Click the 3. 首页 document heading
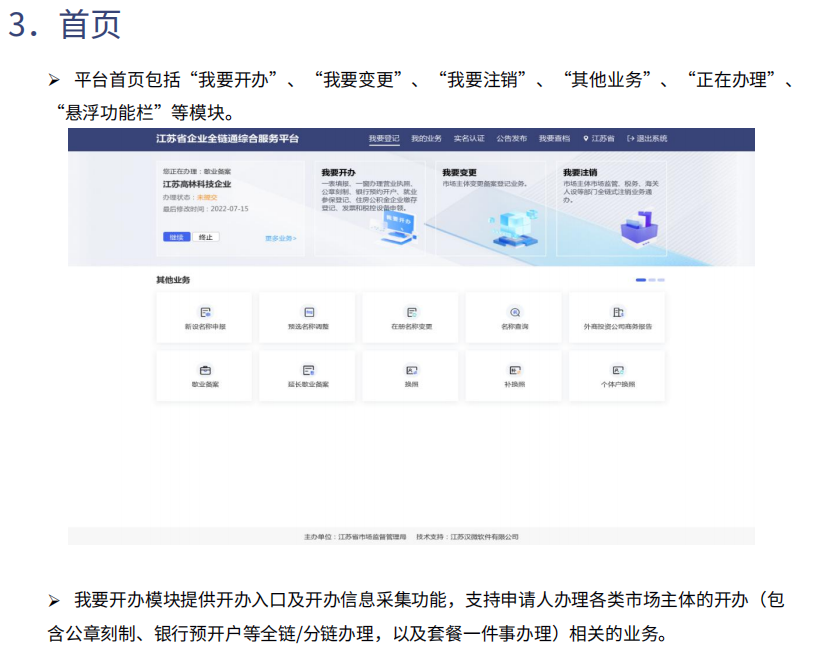The width and height of the screenshot is (821, 660). pyautogui.click(x=65, y=24)
